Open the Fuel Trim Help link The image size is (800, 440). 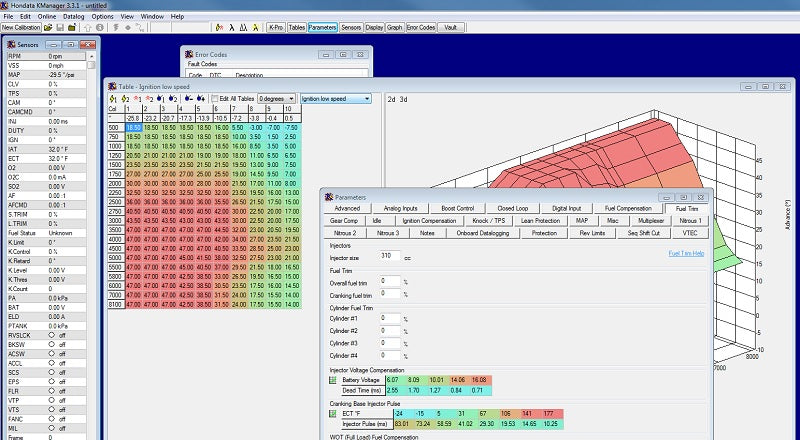coord(686,253)
